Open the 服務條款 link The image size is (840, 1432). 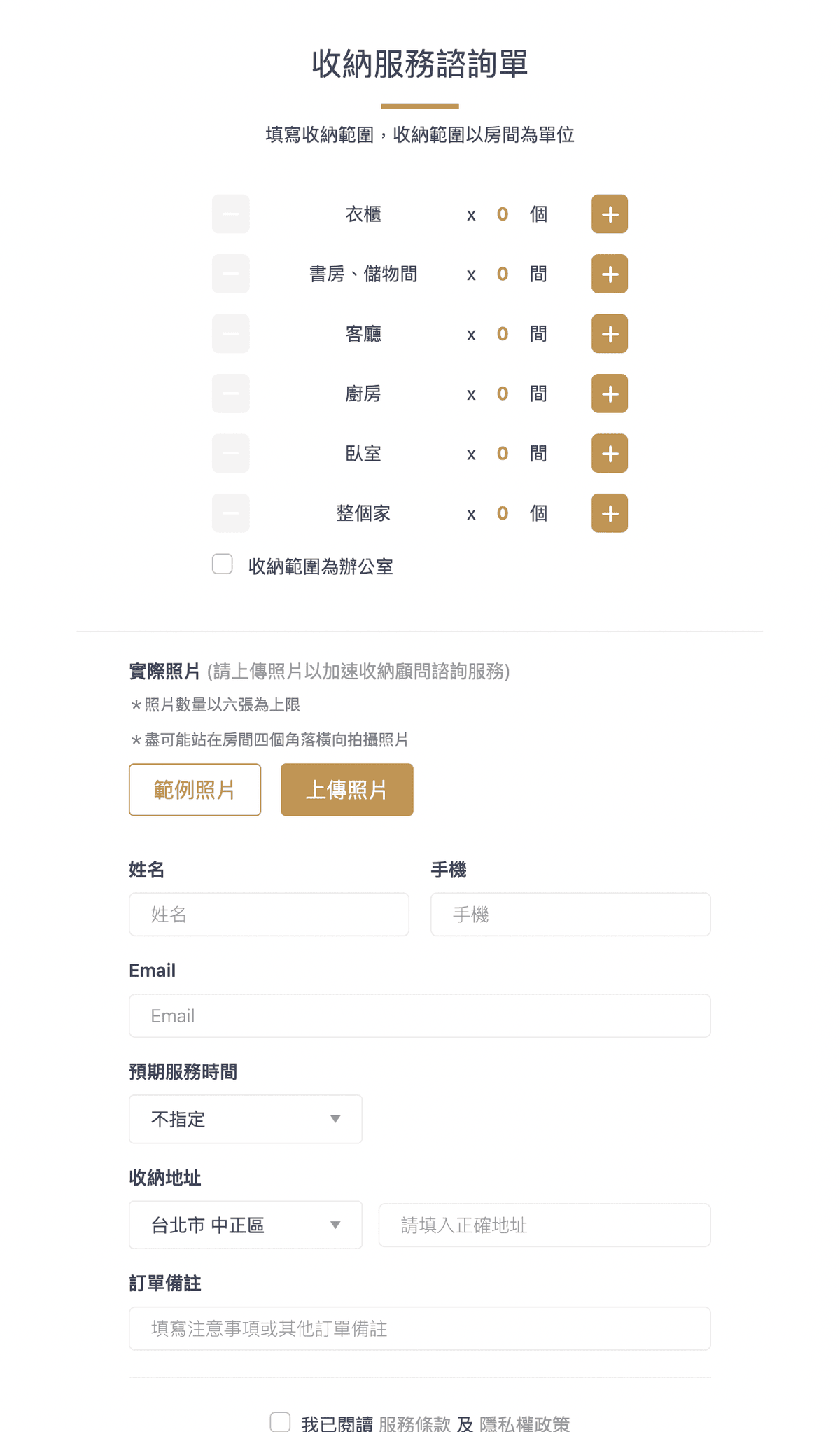click(414, 1424)
